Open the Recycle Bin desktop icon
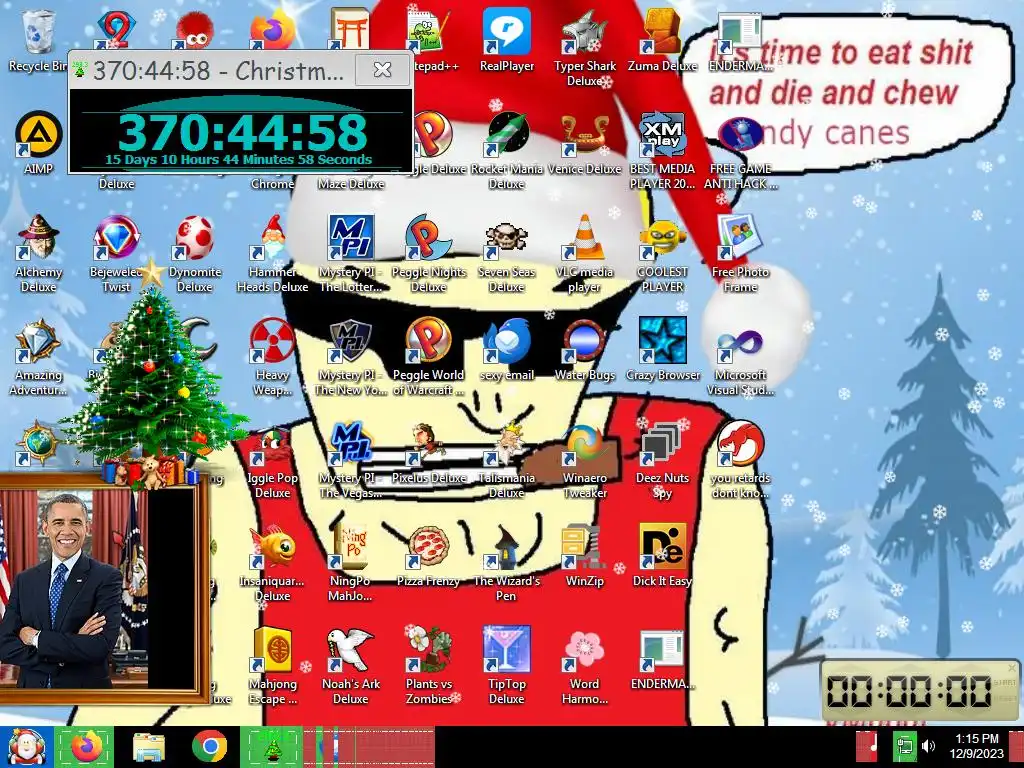 [x=38, y=39]
